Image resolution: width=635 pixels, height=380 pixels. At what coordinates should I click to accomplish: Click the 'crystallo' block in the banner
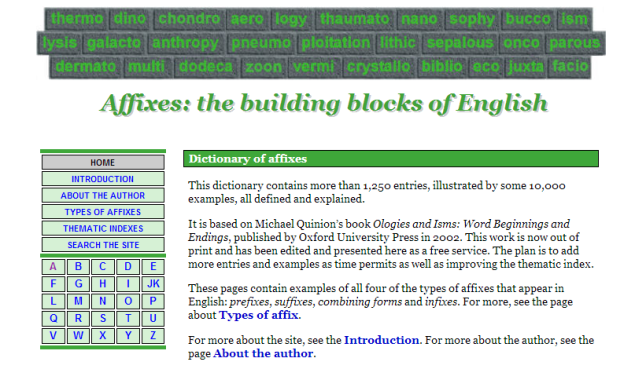(x=378, y=66)
